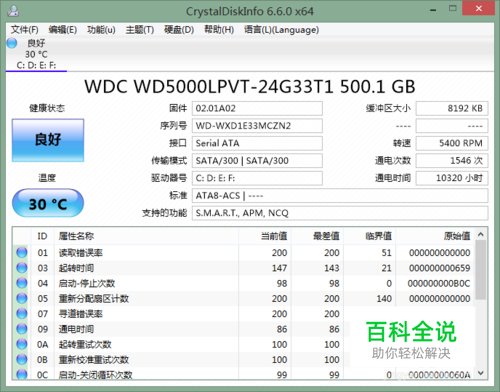This screenshot has width=500, height=392.
Task: Click the scroll down arrow of attribute list
Action: [481, 373]
